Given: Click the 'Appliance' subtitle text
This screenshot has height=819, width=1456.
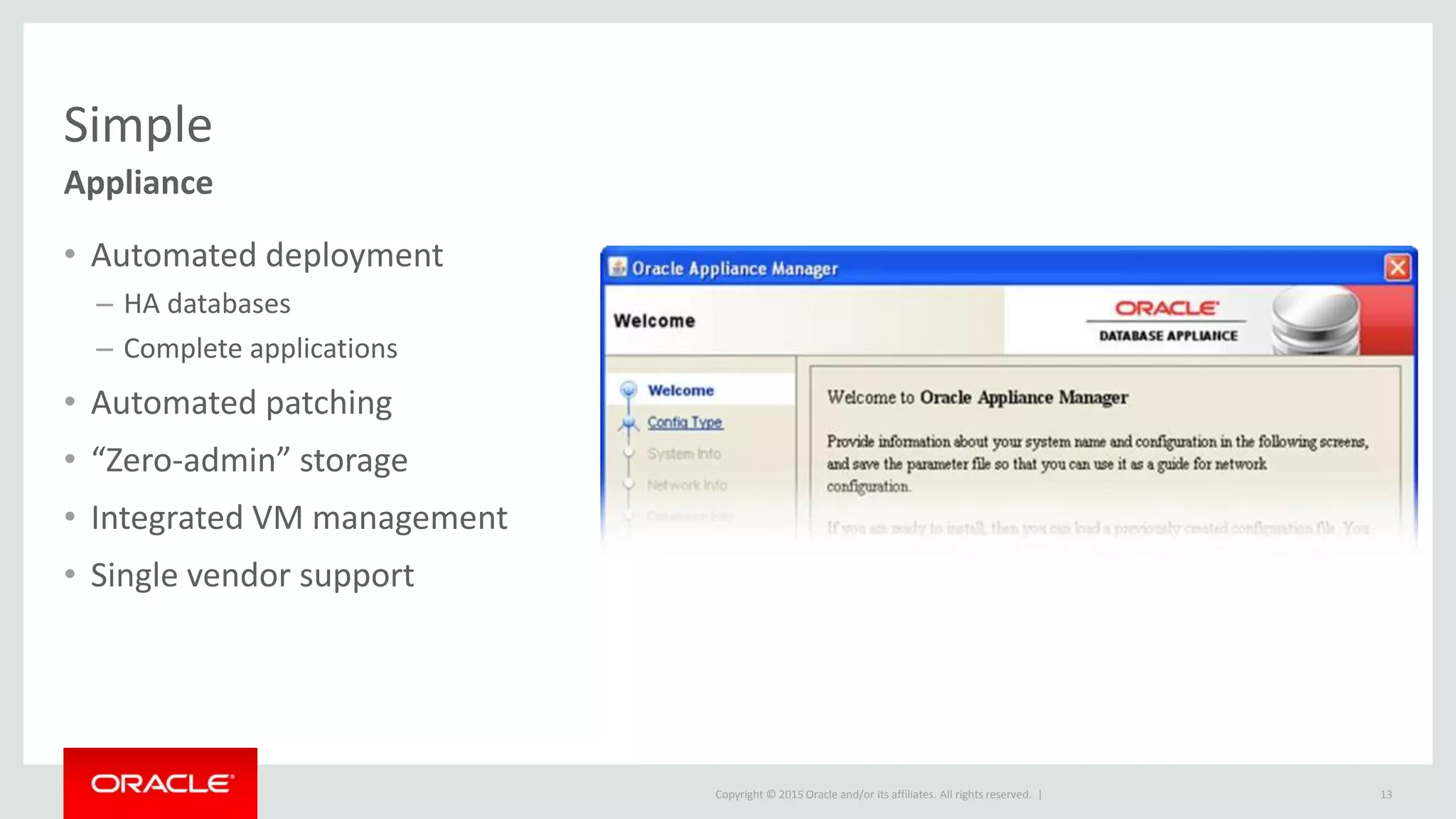Looking at the screenshot, I should [x=139, y=183].
